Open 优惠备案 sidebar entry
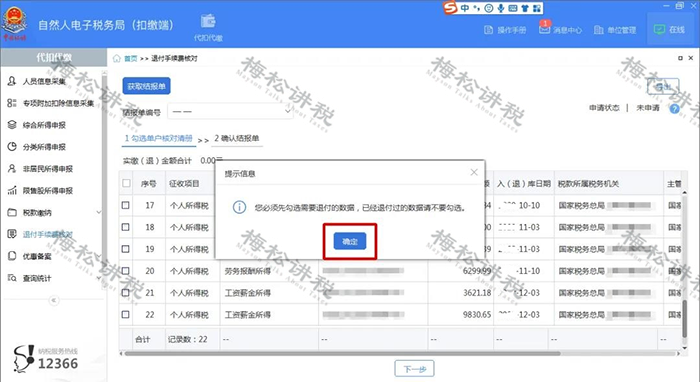The width and height of the screenshot is (700, 382). (x=37, y=256)
